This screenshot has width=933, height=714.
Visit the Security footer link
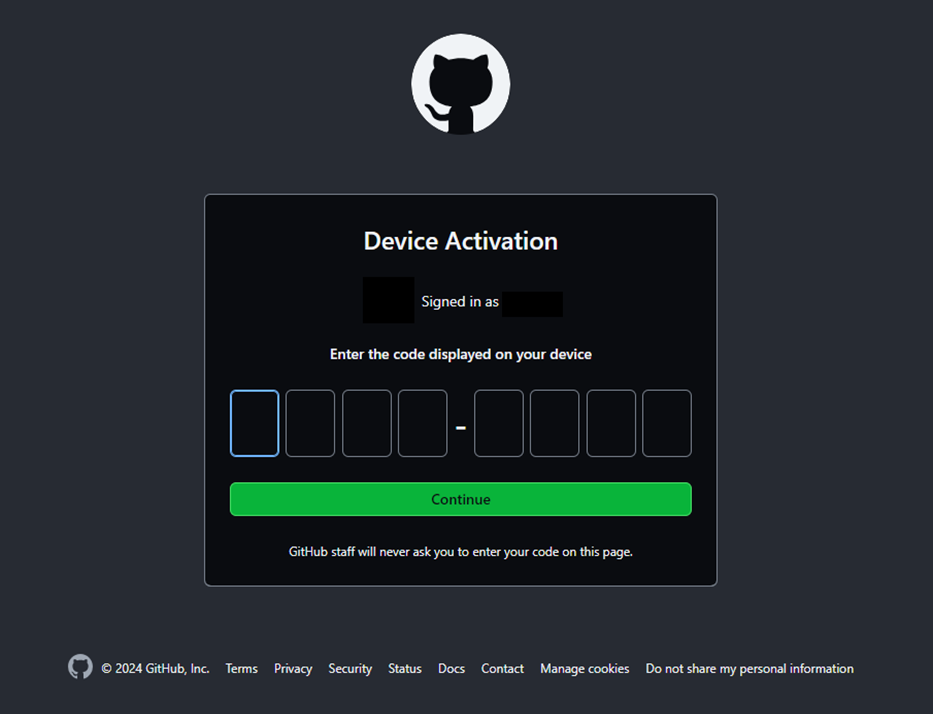[350, 669]
